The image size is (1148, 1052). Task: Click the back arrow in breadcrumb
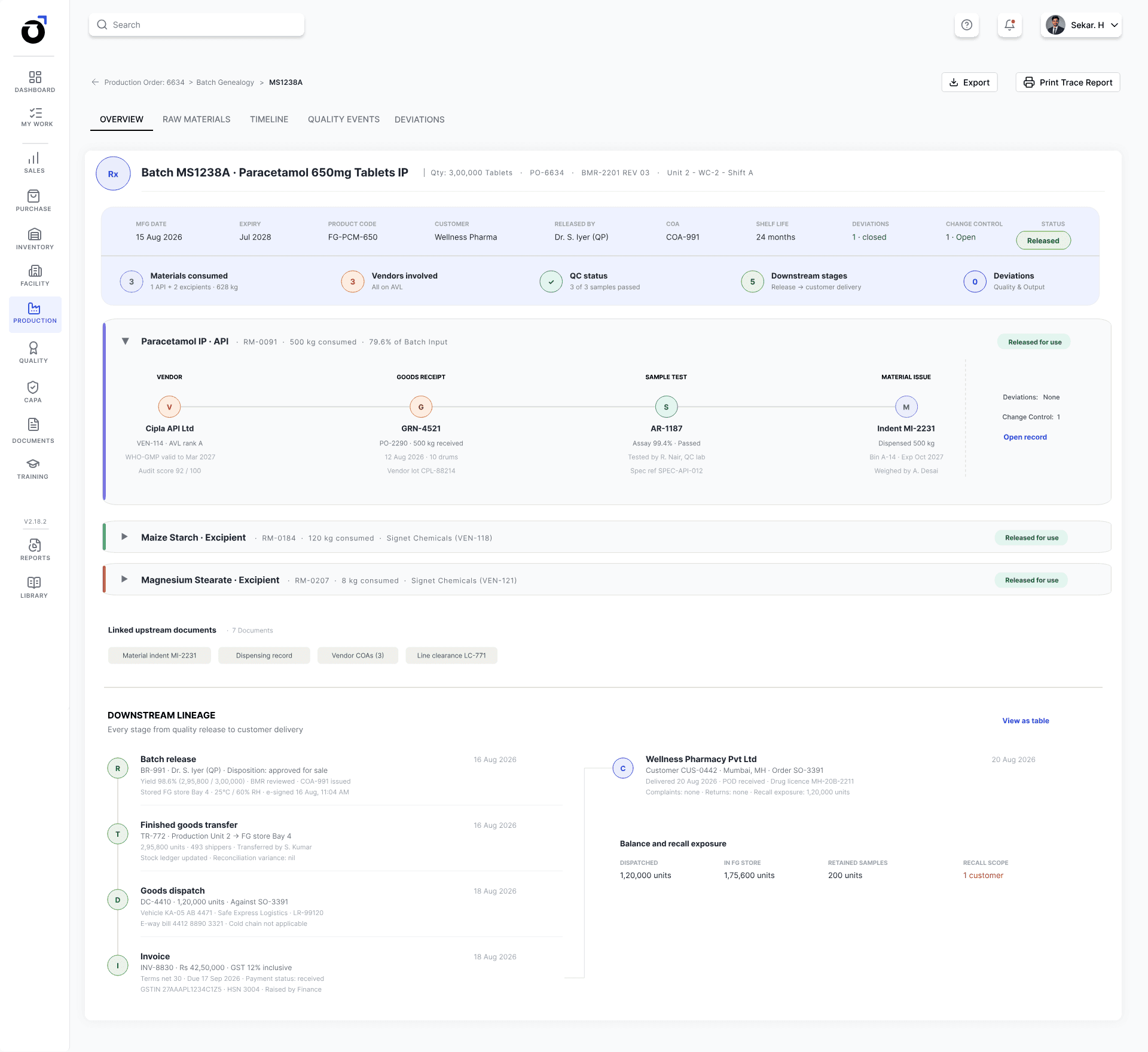[x=95, y=82]
